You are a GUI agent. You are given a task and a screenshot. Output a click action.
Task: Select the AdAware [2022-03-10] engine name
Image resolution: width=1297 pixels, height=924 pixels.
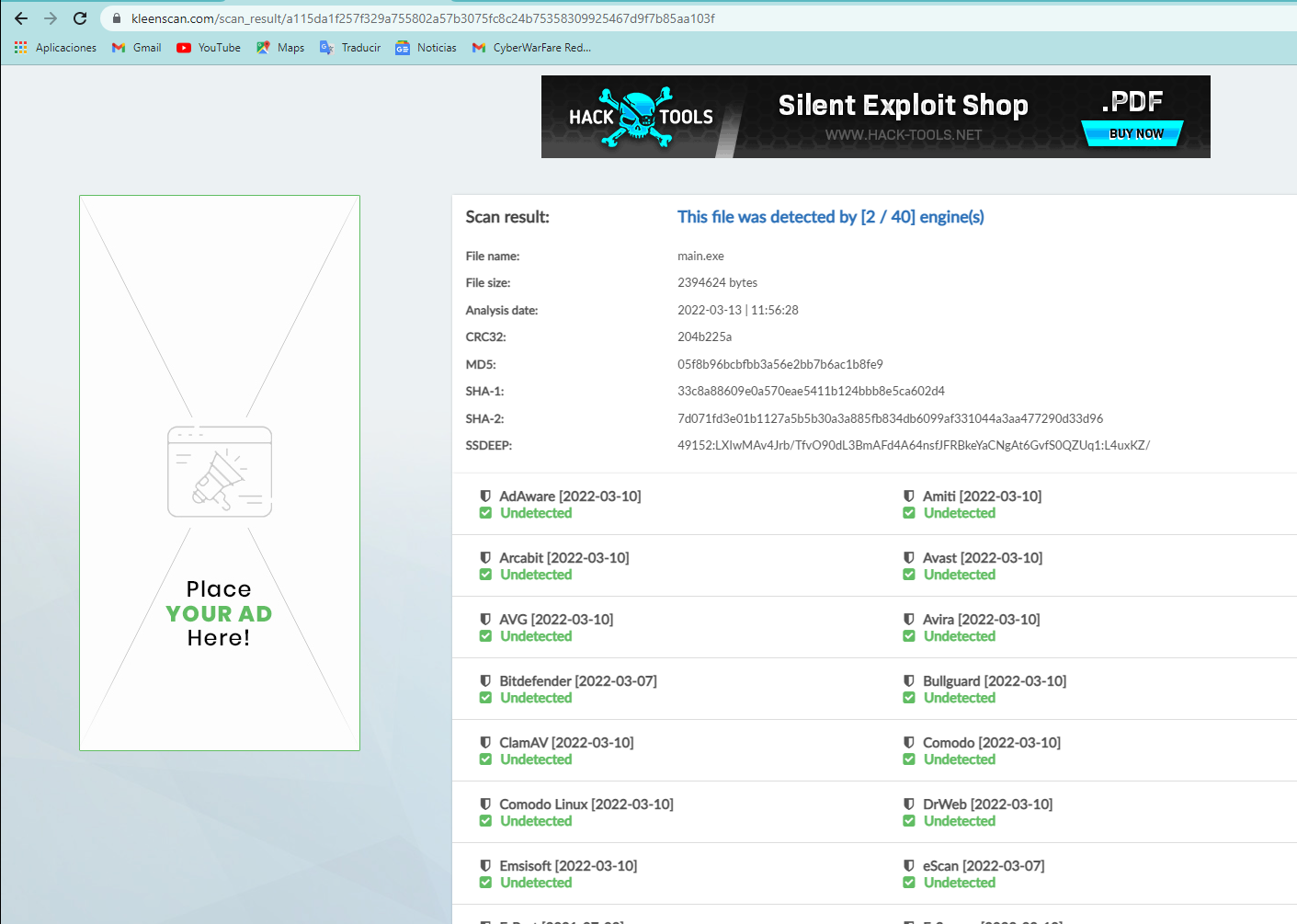click(570, 496)
